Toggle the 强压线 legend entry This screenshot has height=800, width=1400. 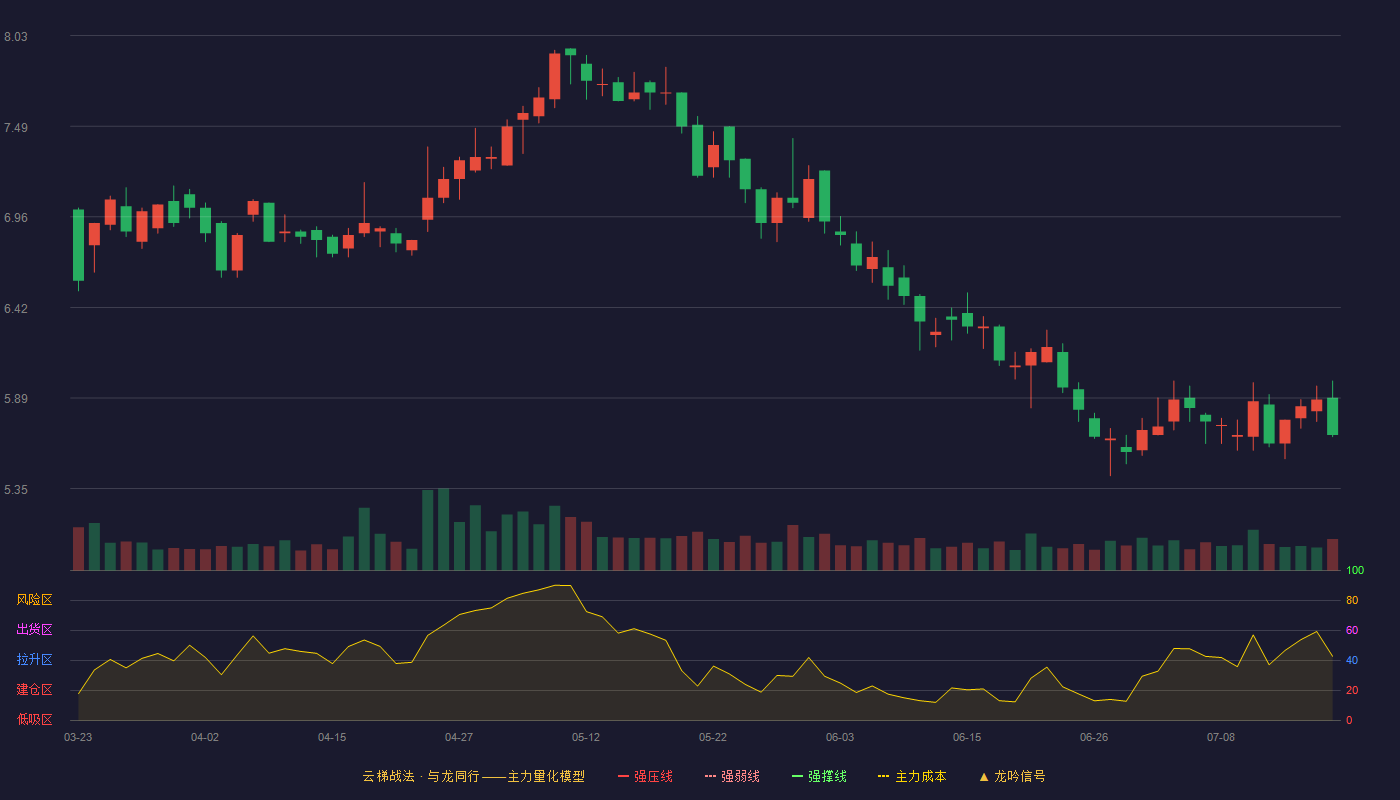[x=645, y=776]
